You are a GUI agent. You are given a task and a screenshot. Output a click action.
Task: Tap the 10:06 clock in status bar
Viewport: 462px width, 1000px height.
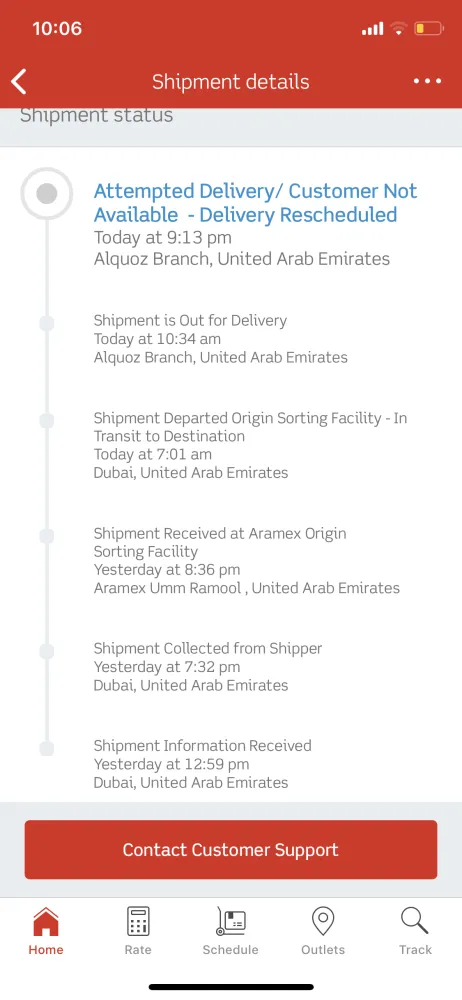click(57, 29)
